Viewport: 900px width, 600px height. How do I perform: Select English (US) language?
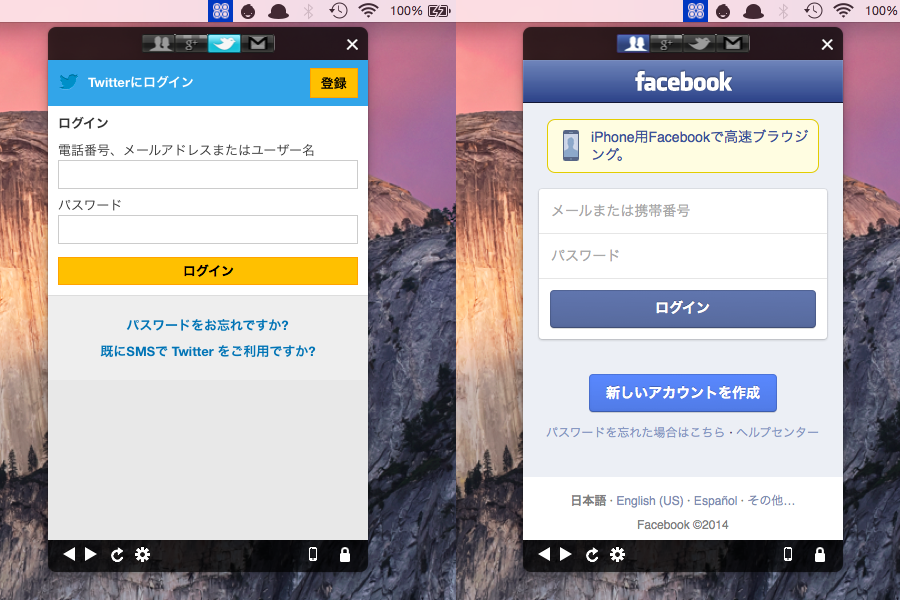[x=650, y=501]
